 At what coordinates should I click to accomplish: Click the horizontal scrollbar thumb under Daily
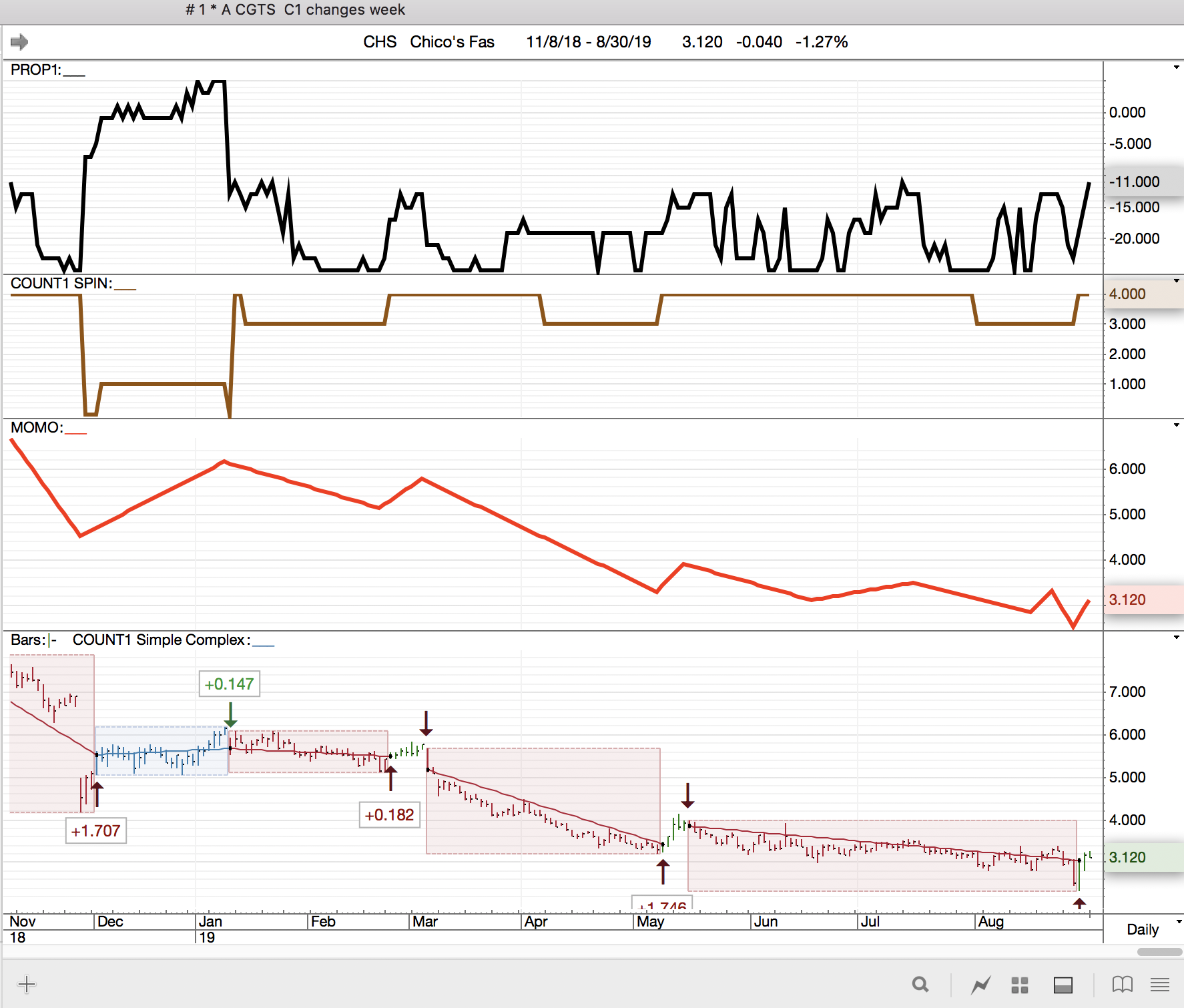[1159, 951]
